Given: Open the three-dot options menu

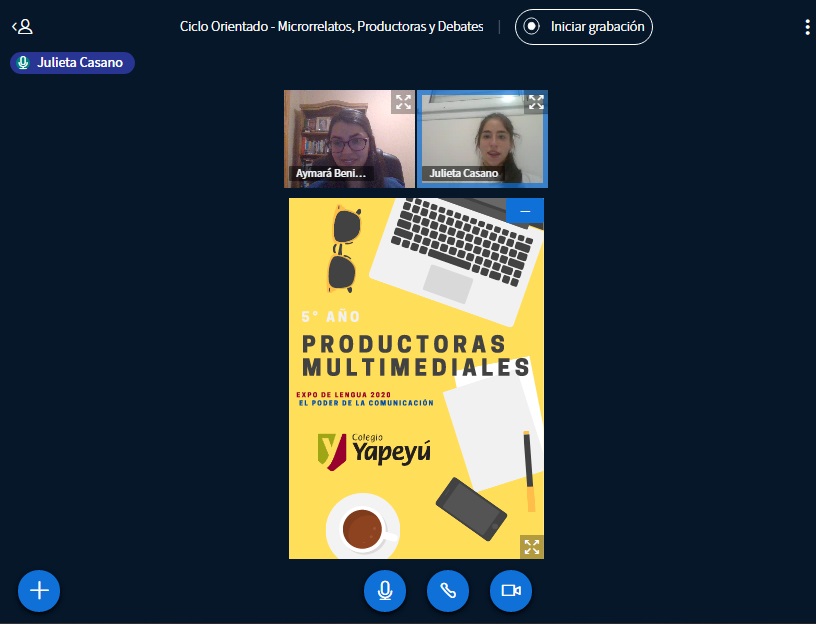Looking at the screenshot, I should tap(806, 27).
